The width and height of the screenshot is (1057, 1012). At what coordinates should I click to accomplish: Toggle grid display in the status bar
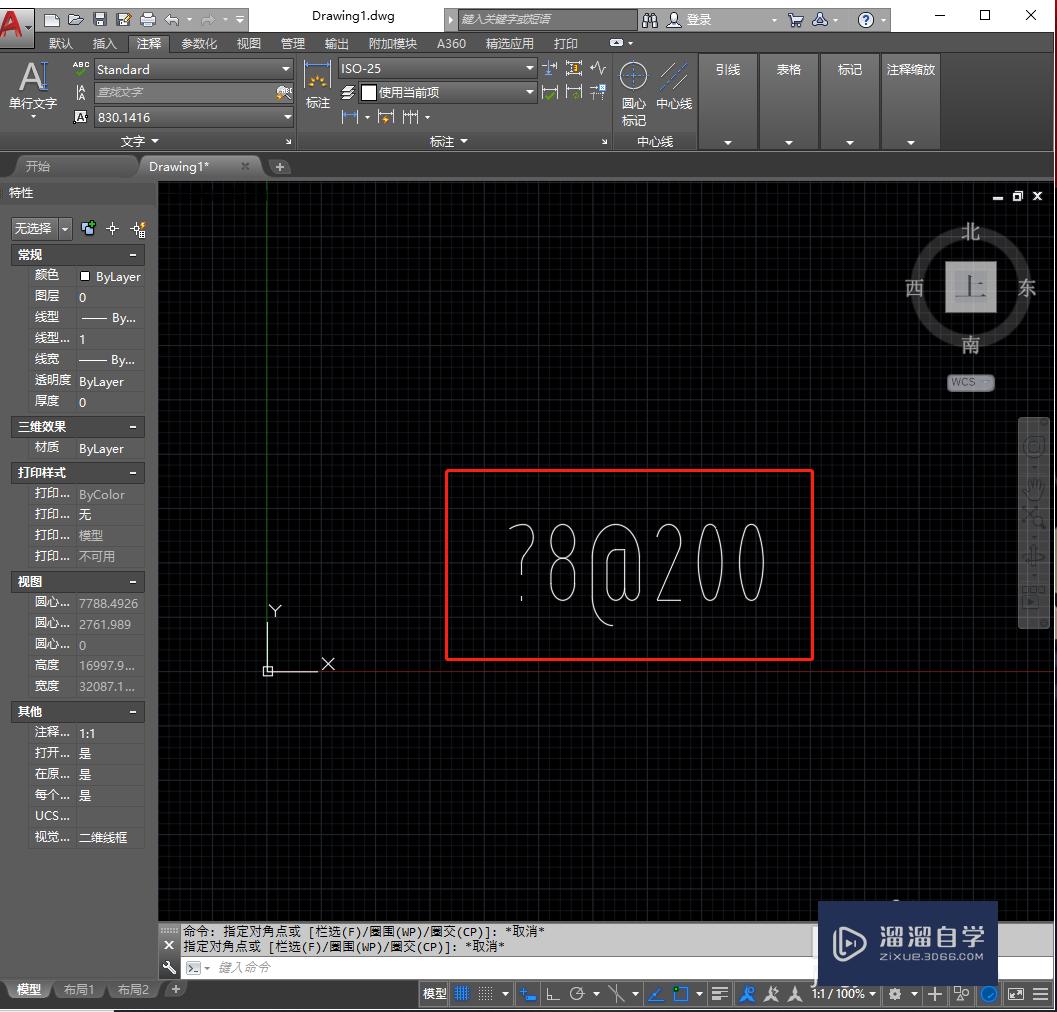coord(459,993)
